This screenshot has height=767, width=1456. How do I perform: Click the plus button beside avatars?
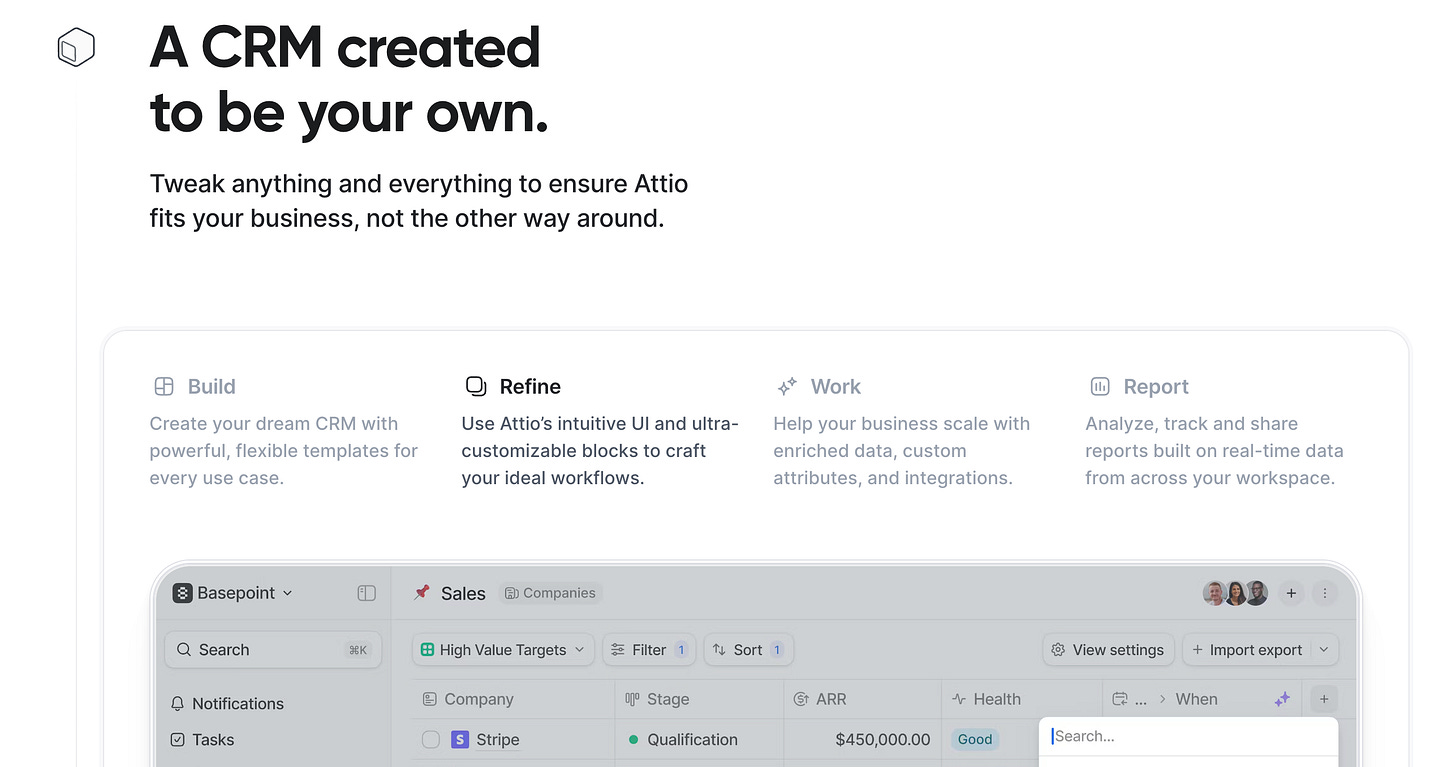[1291, 593]
